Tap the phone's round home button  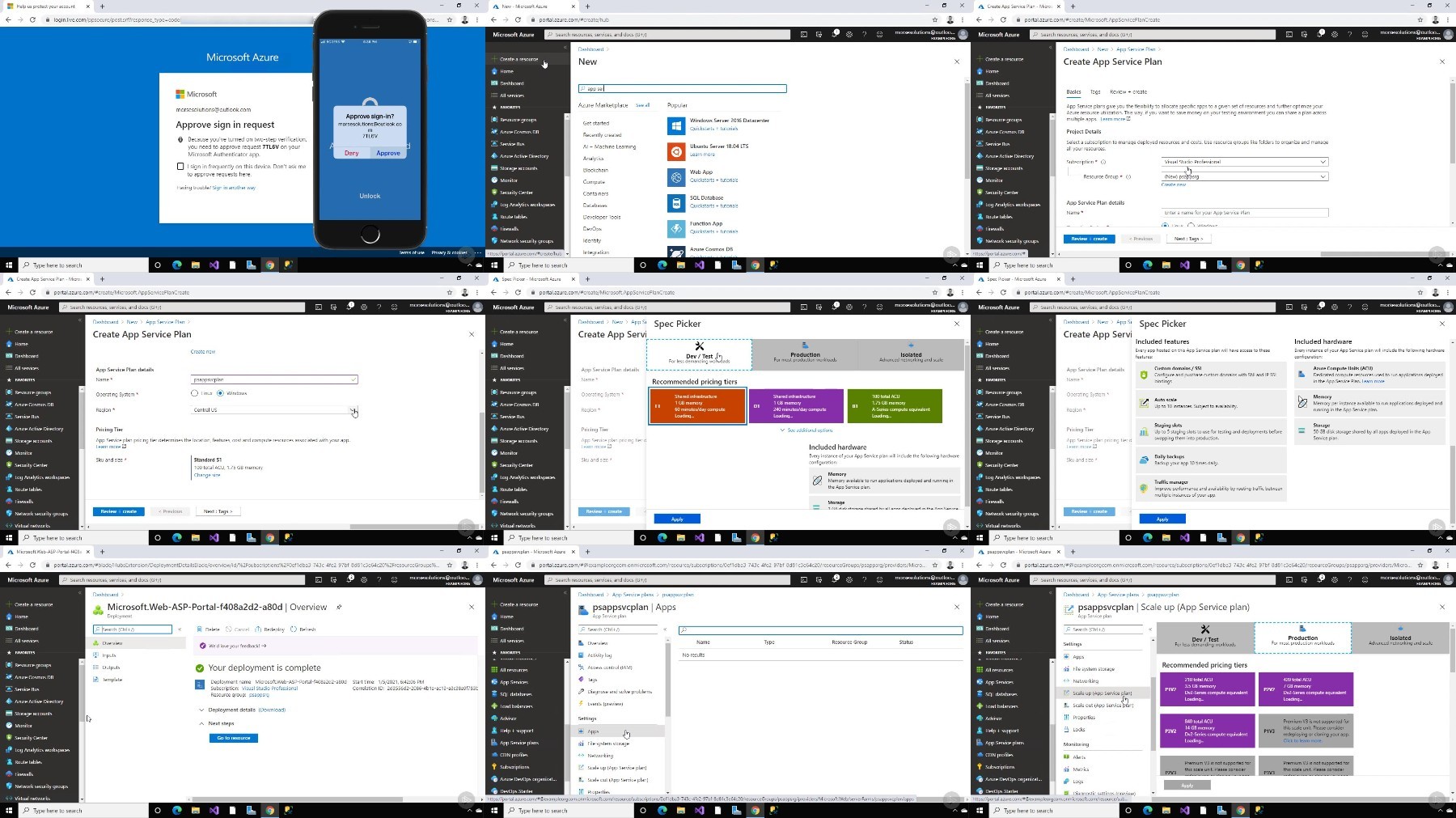point(370,235)
